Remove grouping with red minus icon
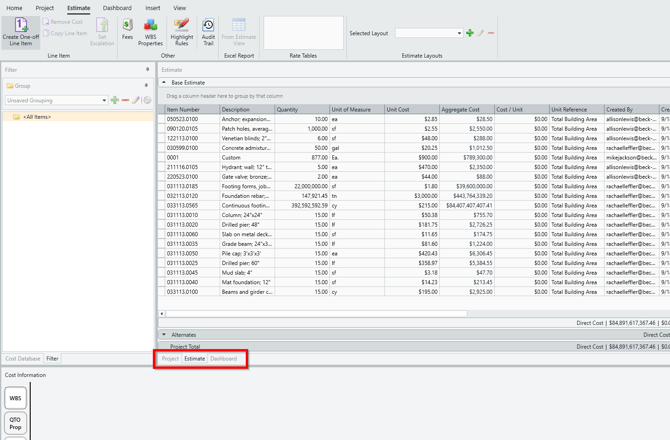670x440 pixels. tap(125, 100)
